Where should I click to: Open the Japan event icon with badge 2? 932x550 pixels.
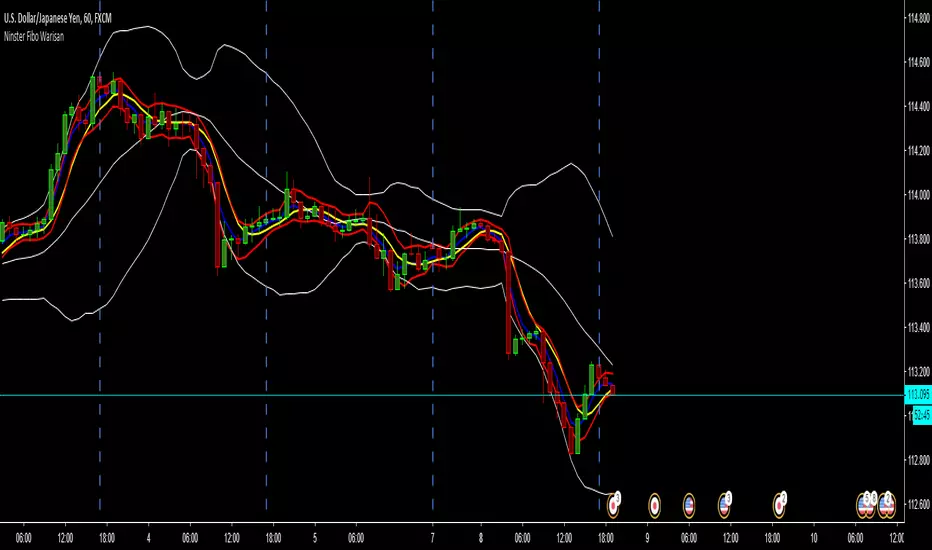pos(779,505)
